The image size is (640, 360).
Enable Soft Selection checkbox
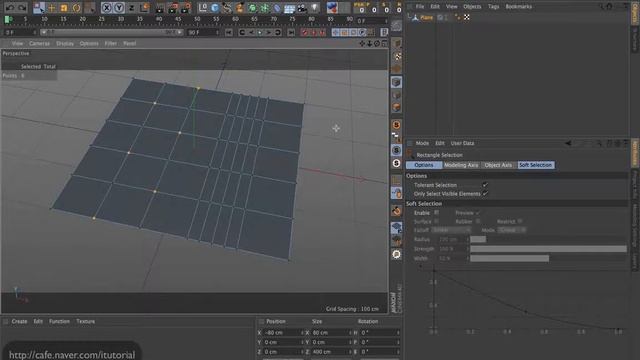click(436, 213)
